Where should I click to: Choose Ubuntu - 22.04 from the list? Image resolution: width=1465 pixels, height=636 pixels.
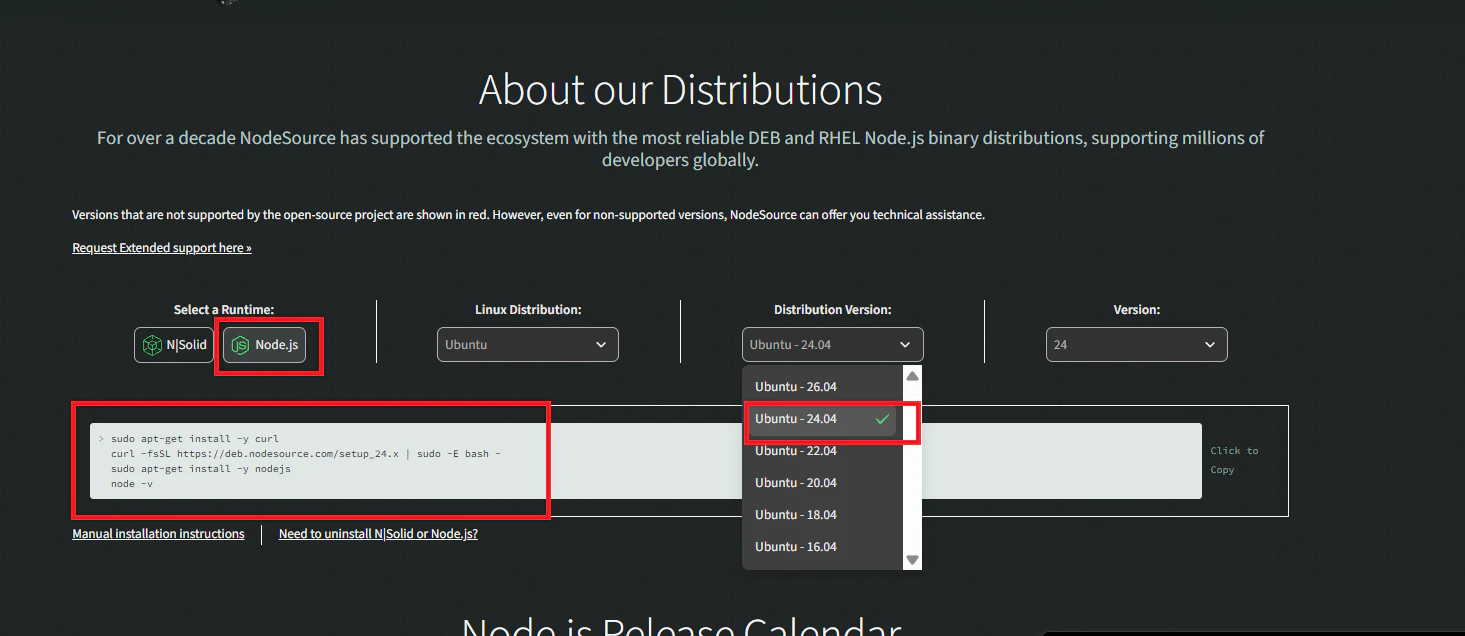[x=822, y=451]
